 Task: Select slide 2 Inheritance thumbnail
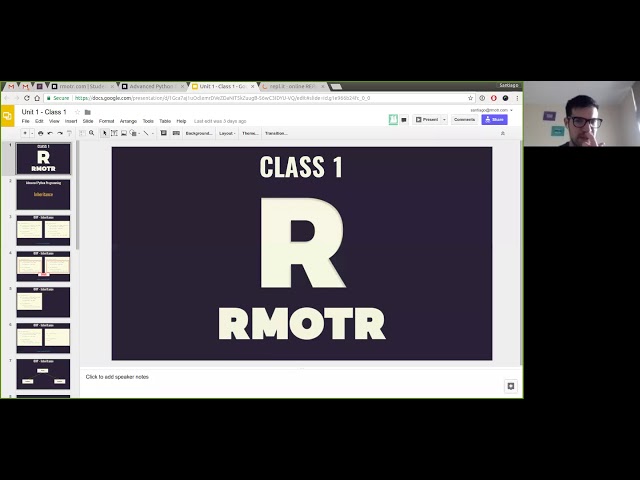coord(43,195)
